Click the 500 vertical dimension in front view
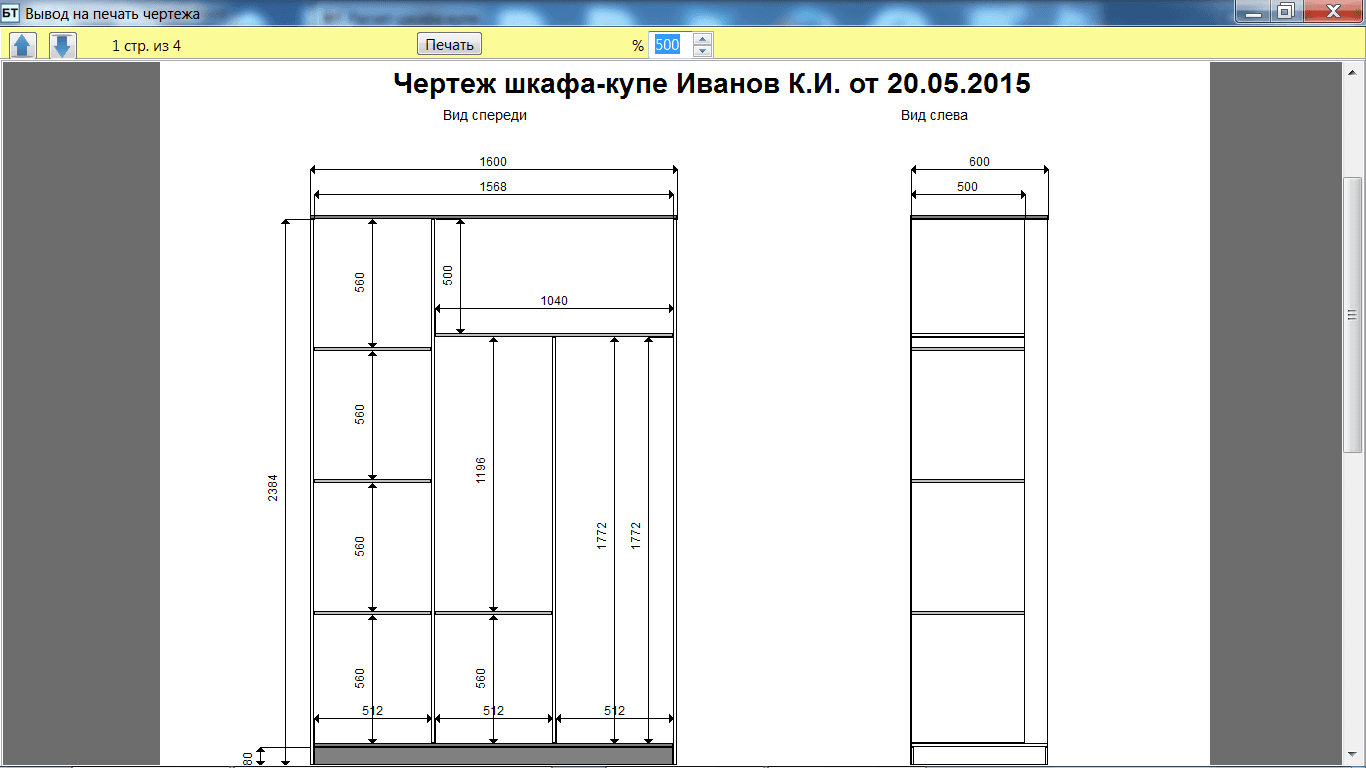The height and width of the screenshot is (768, 1366). point(448,275)
